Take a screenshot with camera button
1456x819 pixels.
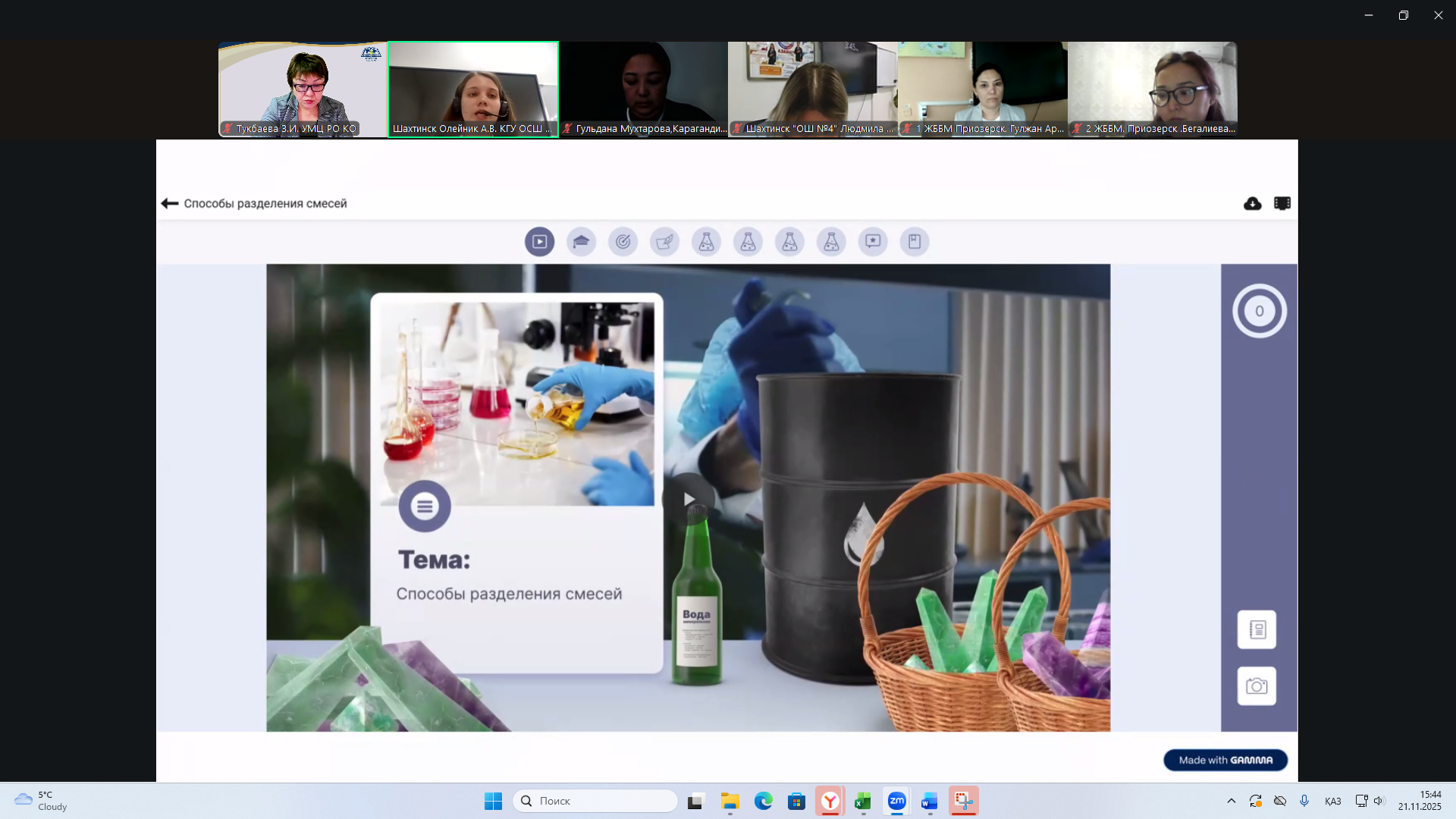[1257, 686]
